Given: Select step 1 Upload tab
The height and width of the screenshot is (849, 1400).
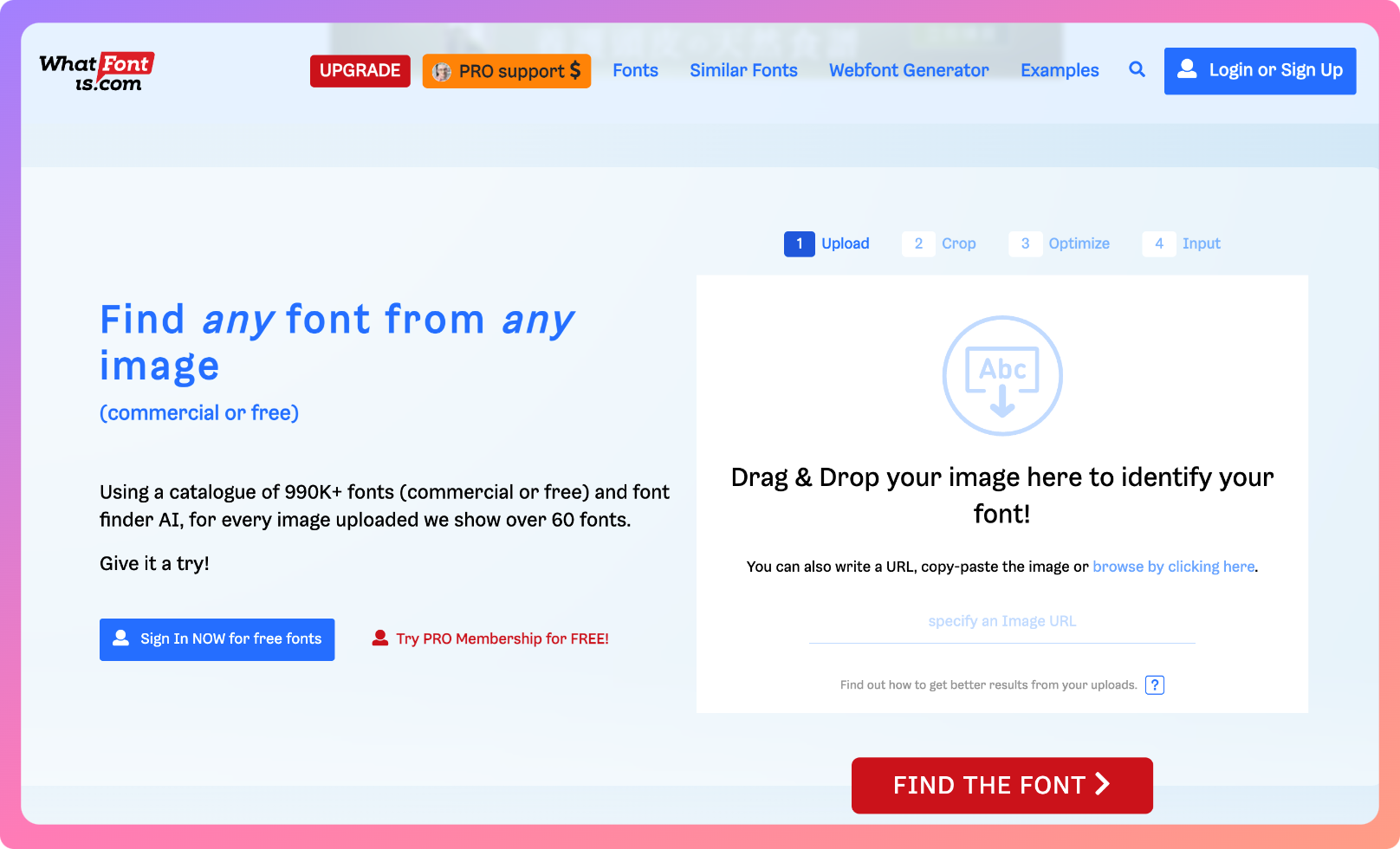Looking at the screenshot, I should (x=827, y=243).
